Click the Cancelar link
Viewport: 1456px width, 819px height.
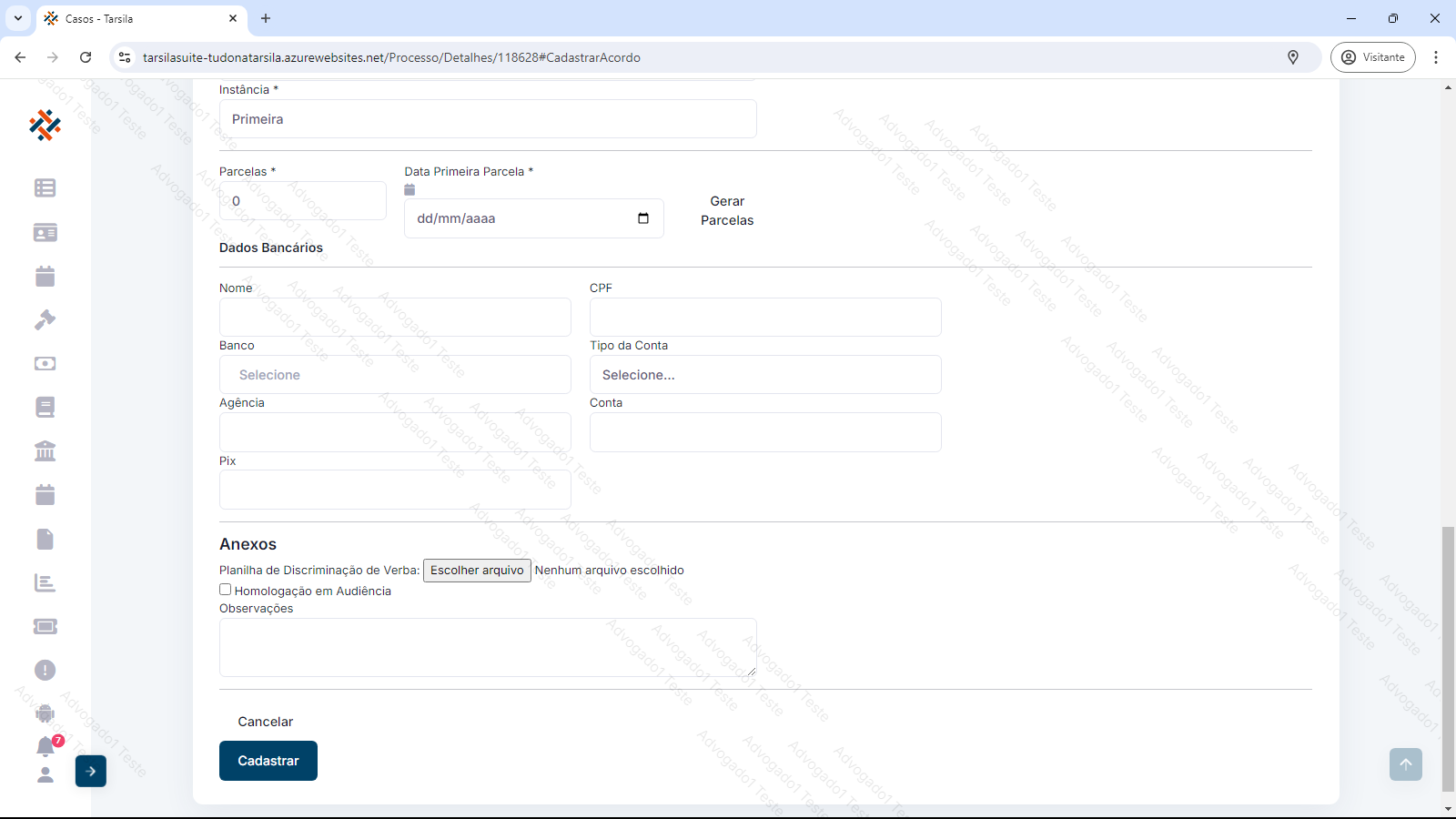[x=266, y=722]
